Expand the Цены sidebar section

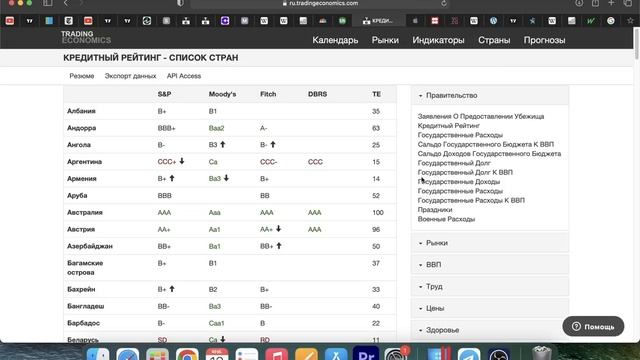490,308
